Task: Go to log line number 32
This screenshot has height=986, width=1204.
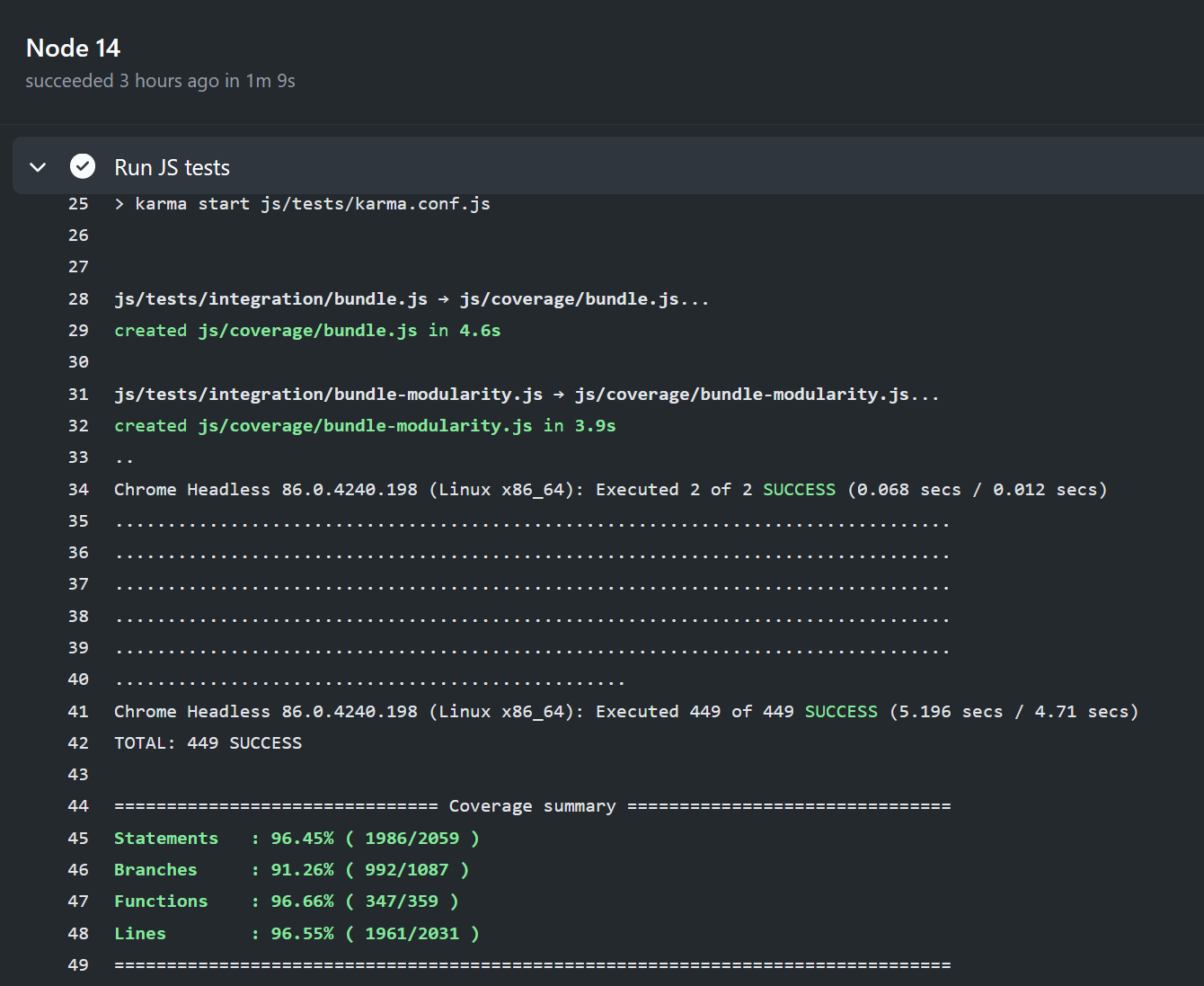Action: (78, 426)
